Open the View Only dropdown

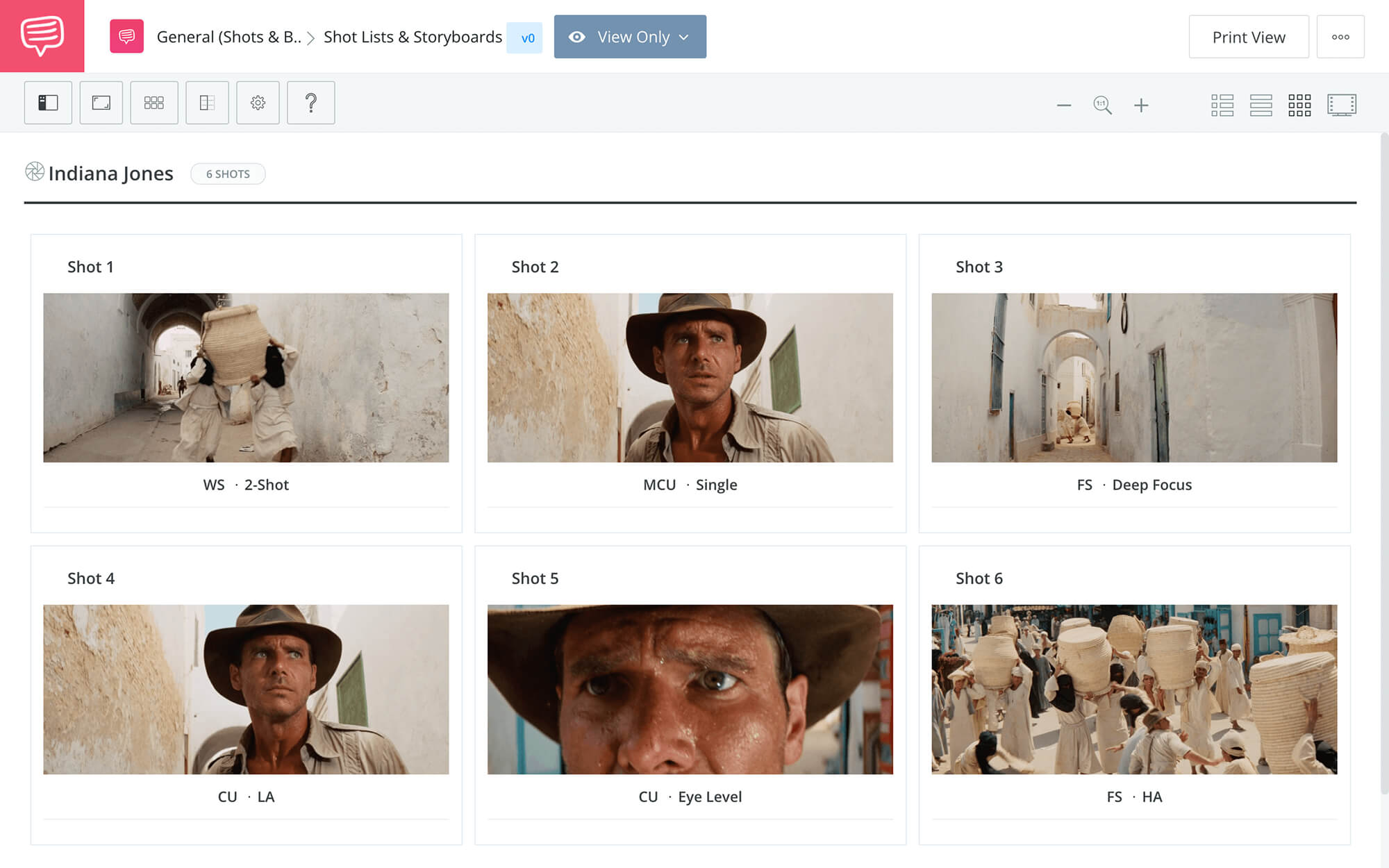(x=630, y=36)
